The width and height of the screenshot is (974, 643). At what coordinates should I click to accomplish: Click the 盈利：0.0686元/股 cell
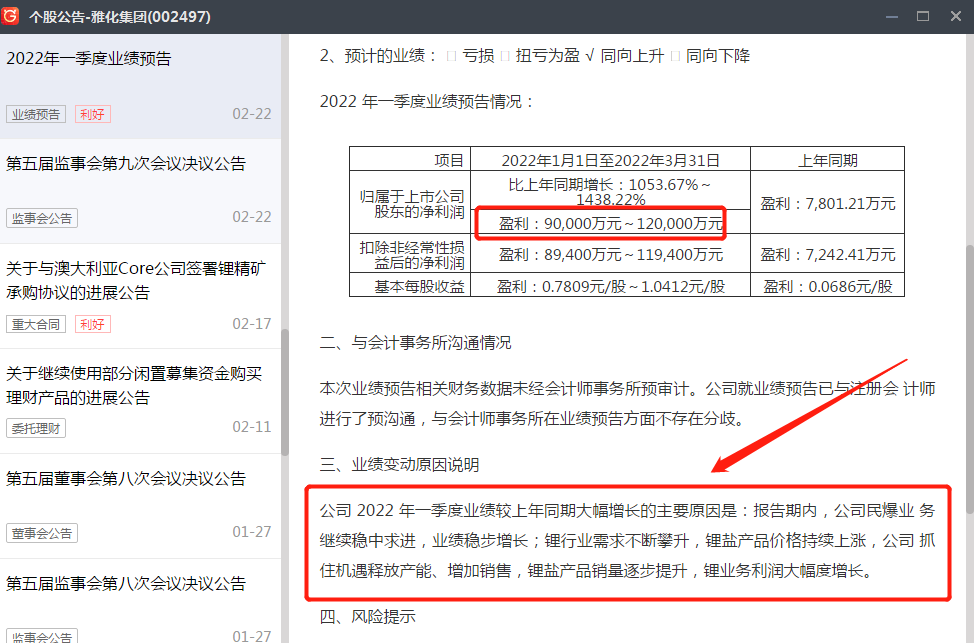(827, 286)
